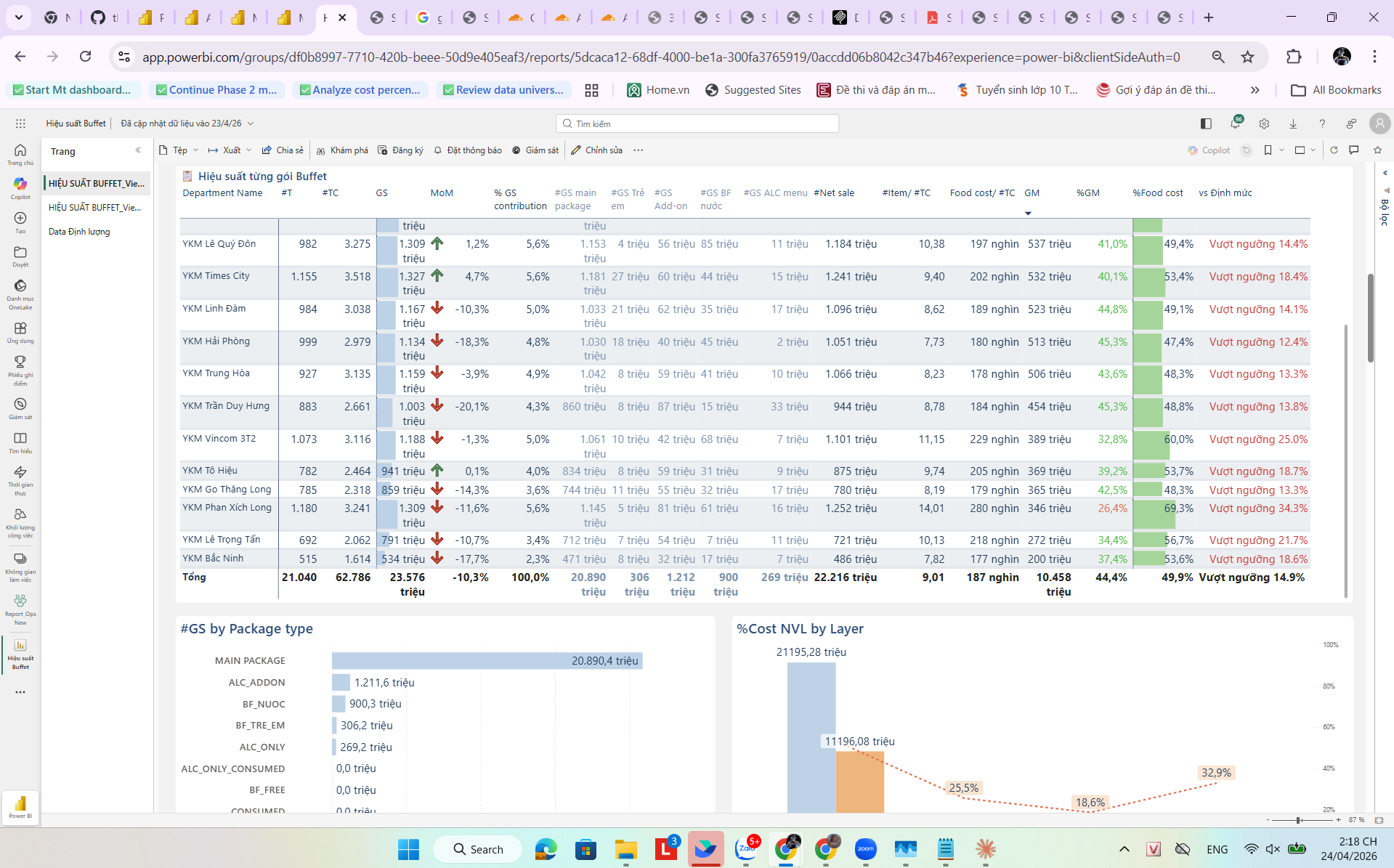Viewport: 1394px width, 868px height.
Task: Open the app launcher waffle icon
Action: coord(20,123)
